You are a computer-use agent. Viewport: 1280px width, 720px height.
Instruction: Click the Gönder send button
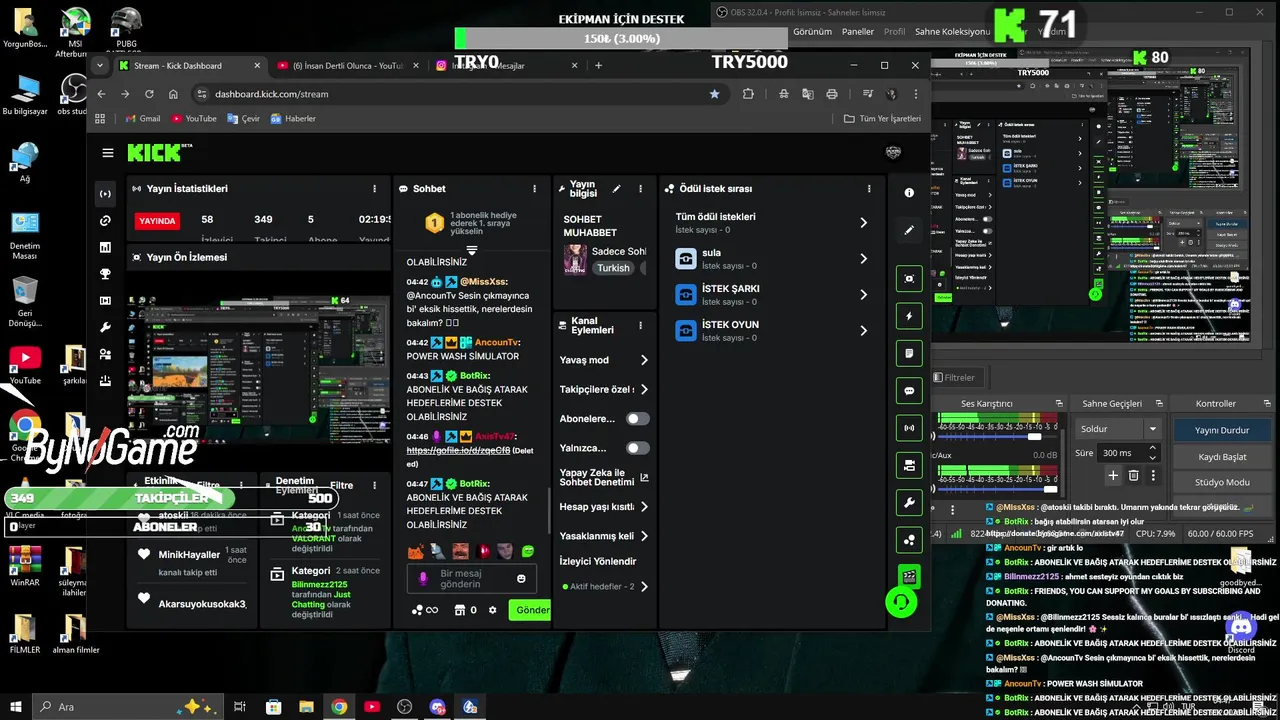click(x=530, y=610)
